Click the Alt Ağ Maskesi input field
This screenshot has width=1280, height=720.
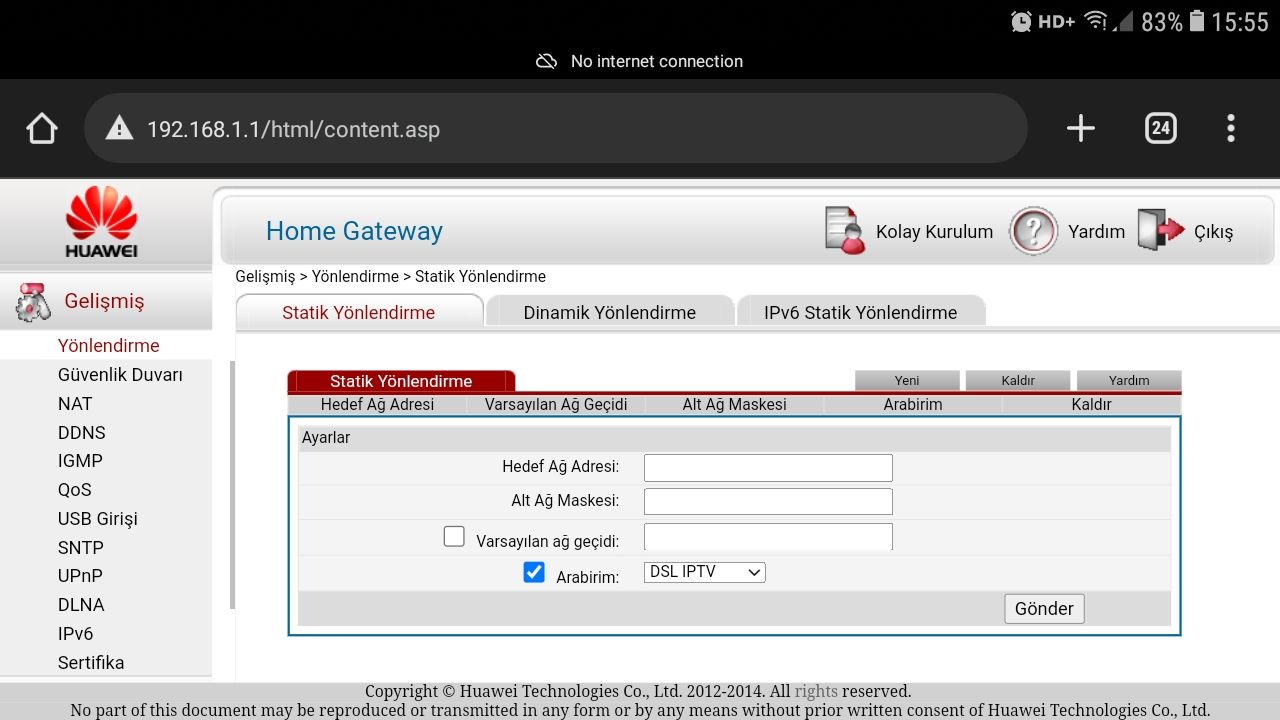pos(768,501)
